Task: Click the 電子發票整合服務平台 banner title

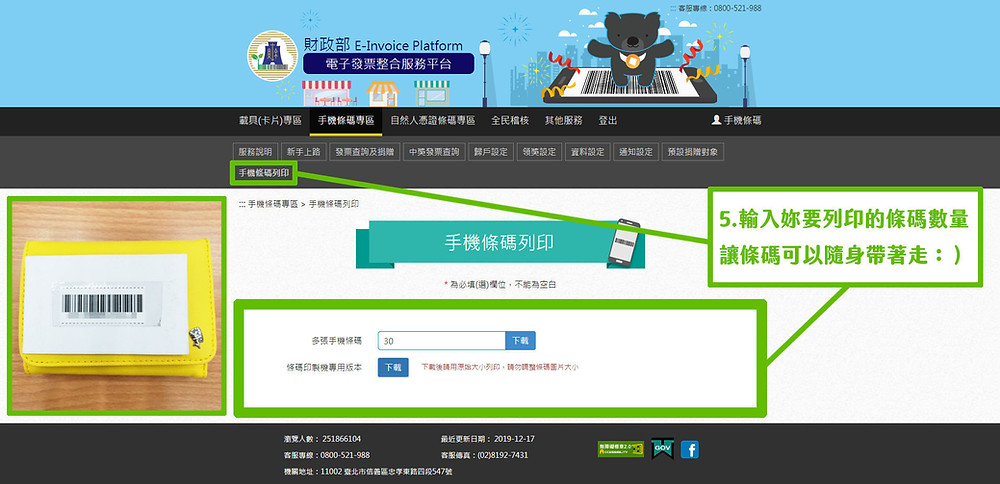Action: 388,64
